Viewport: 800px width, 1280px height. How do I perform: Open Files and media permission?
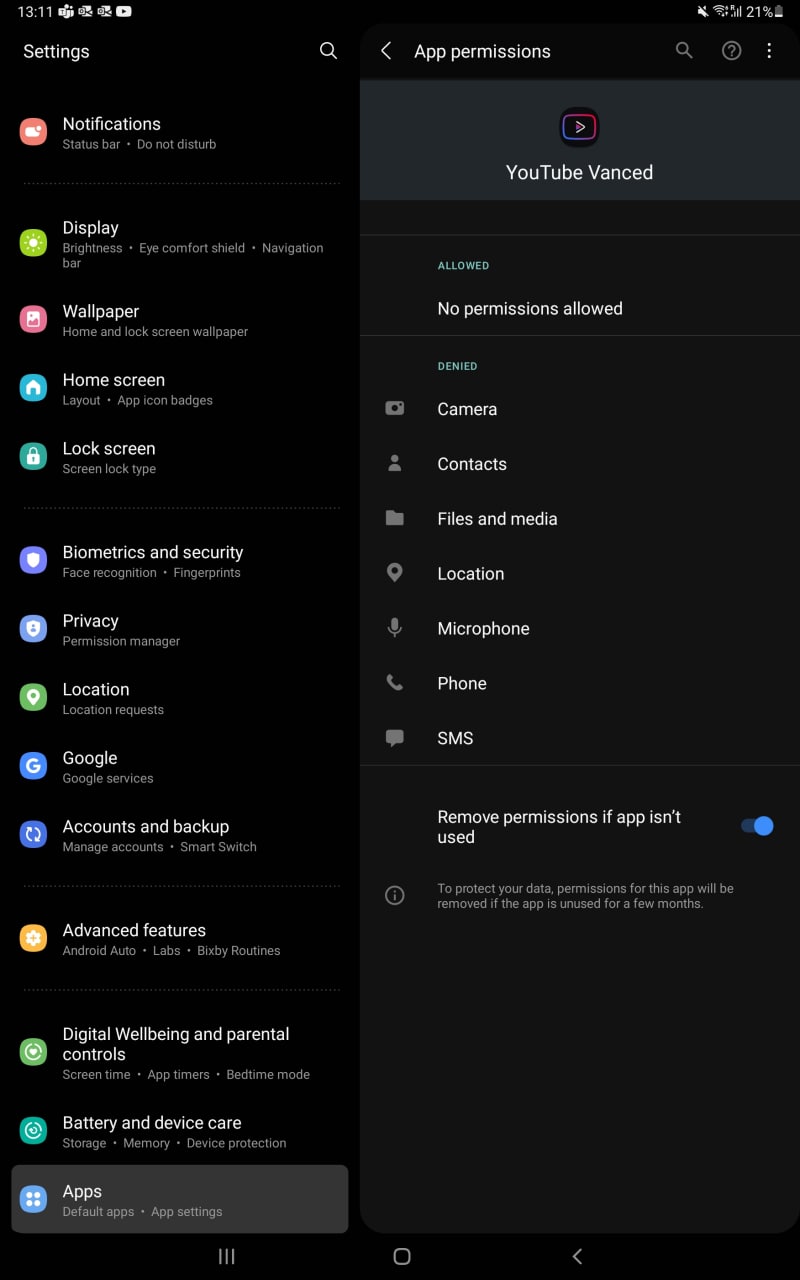580,519
